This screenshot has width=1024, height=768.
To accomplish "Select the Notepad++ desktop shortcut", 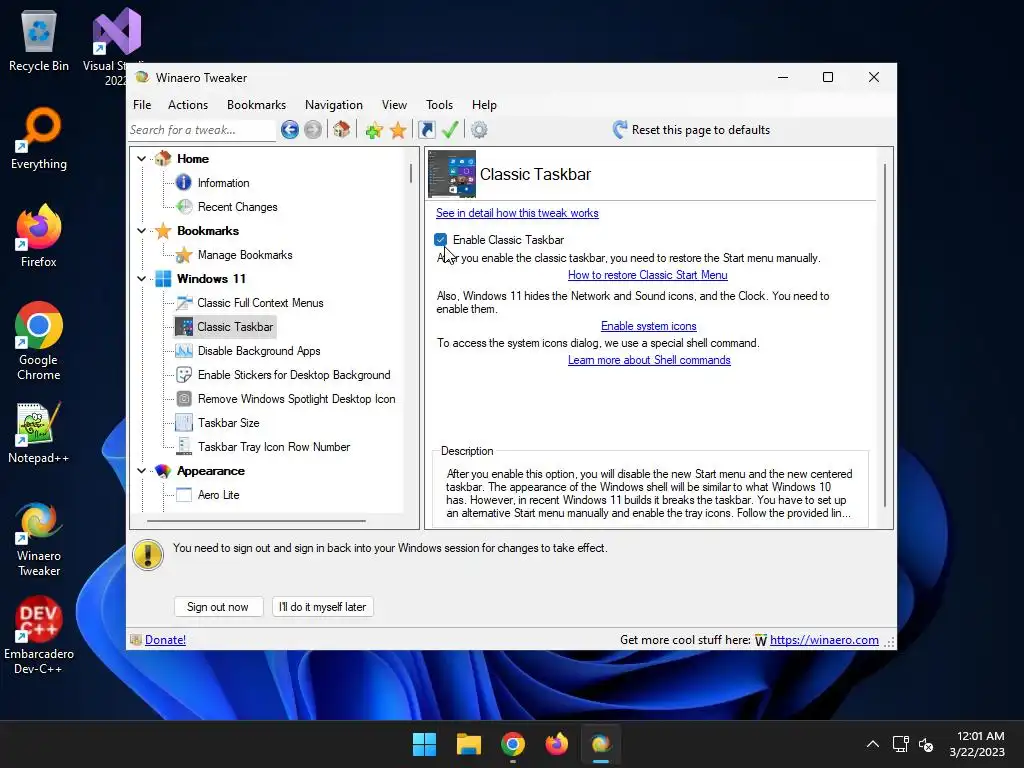I will click(x=39, y=432).
